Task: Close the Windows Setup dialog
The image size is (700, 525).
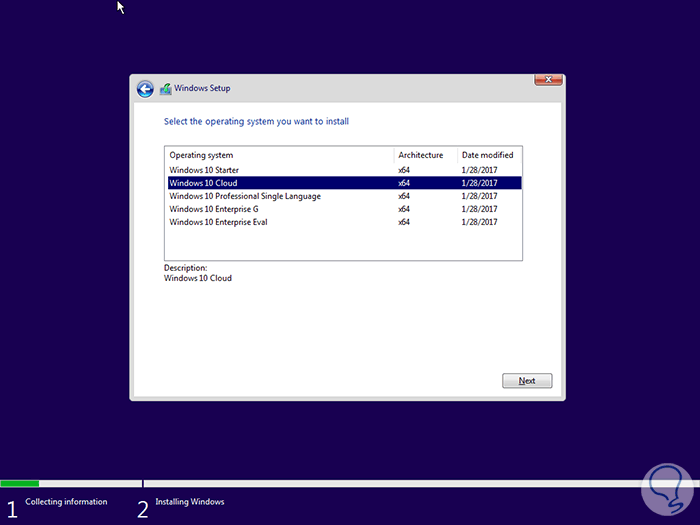Action: (548, 80)
